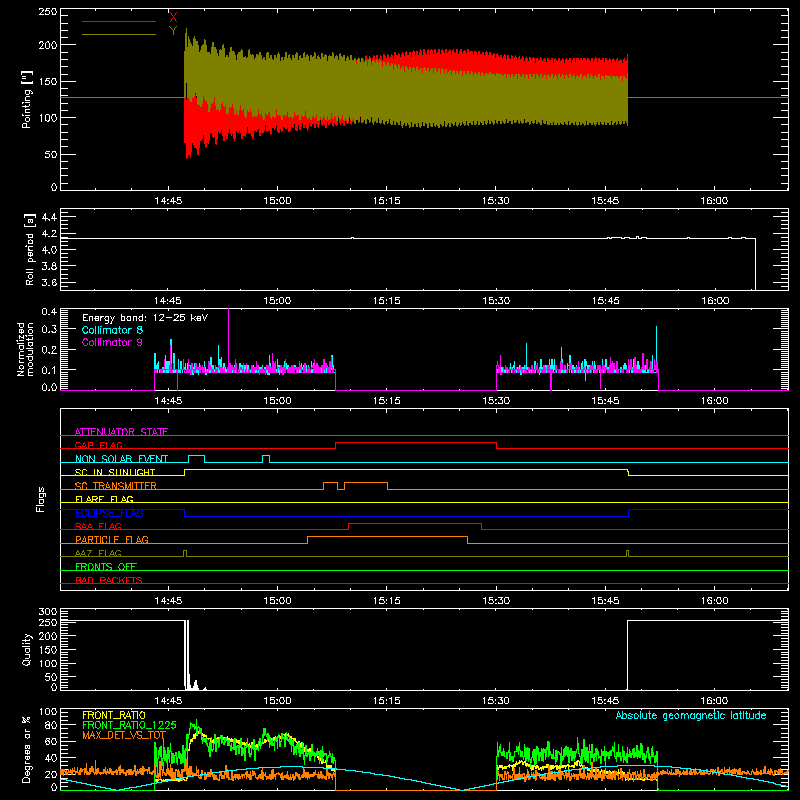Image resolution: width=800 pixels, height=800 pixels.
Task: Click the SC_IN_SUNLIGHT flag label
Action: point(115,472)
